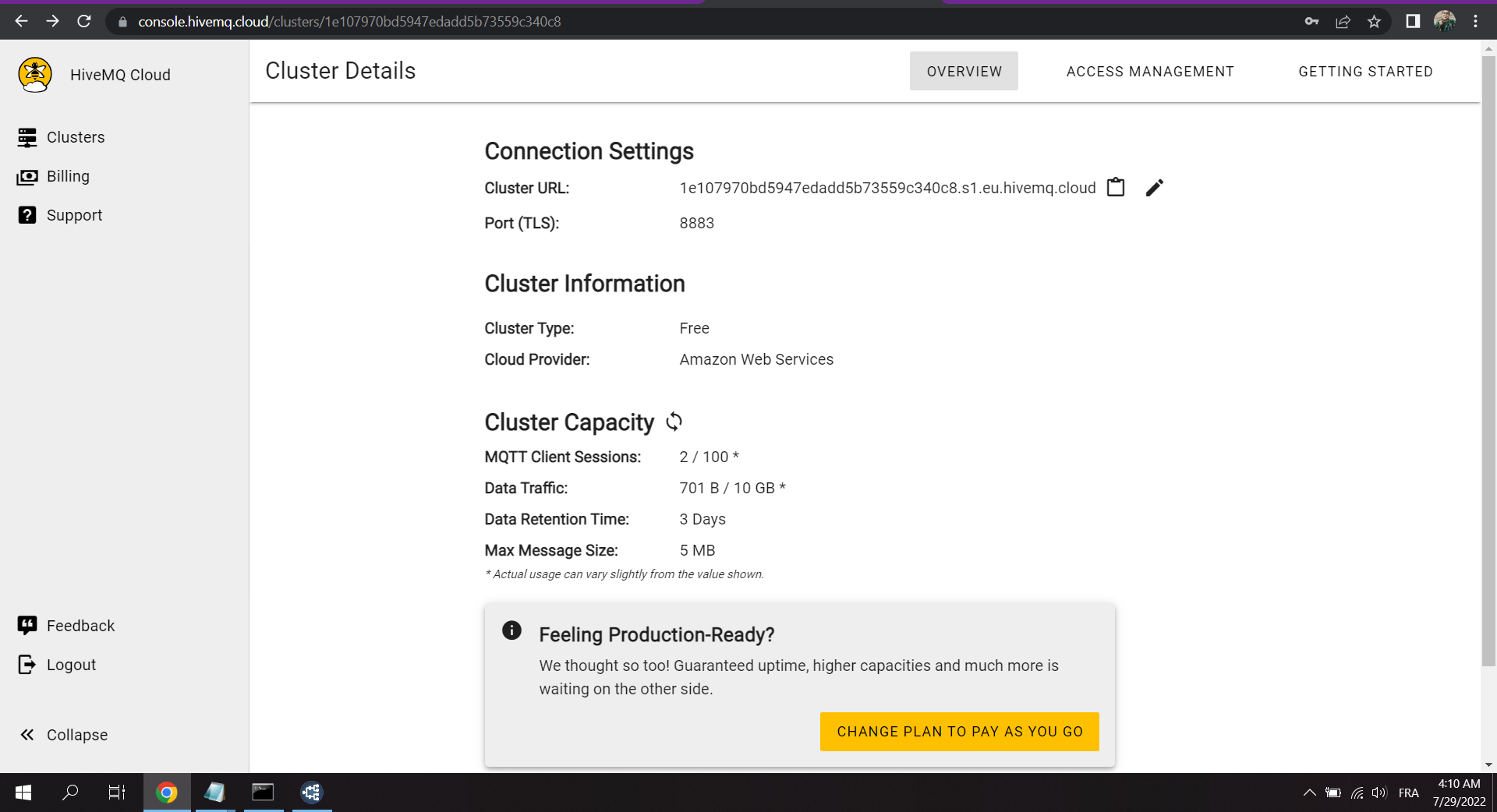The width and height of the screenshot is (1497, 812).
Task: Select the 3 Days retention value
Action: [x=702, y=519]
